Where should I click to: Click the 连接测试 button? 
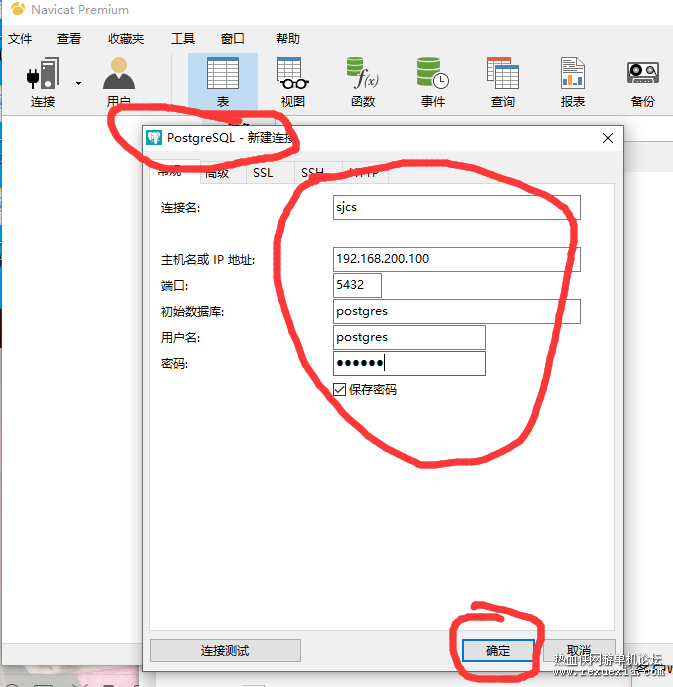coord(225,651)
